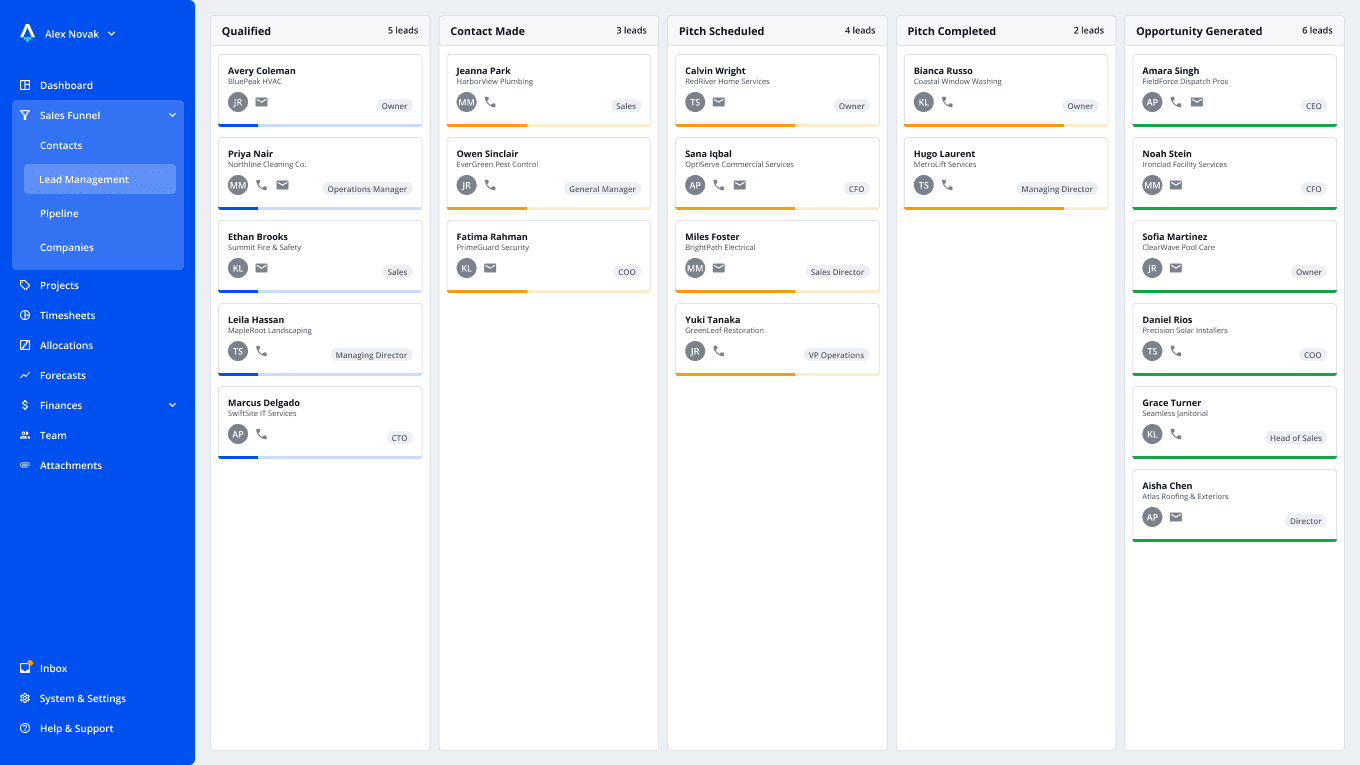This screenshot has height=765, width=1360.
Task: Click phone icon on Hugo Laurent card
Action: 947,185
